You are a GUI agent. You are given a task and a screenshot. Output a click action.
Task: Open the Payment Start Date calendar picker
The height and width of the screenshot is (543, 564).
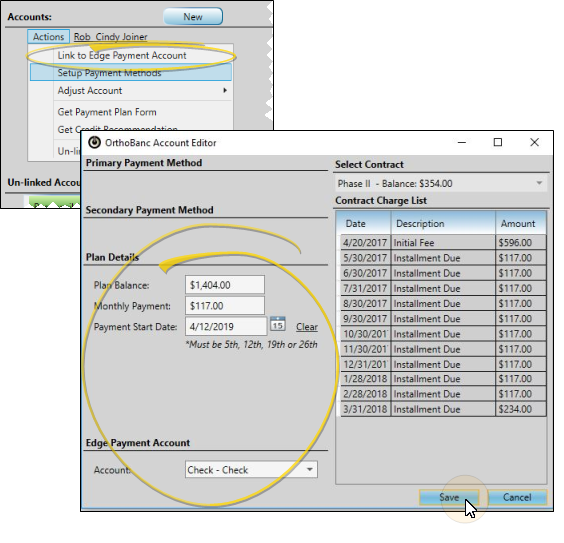(x=277, y=324)
